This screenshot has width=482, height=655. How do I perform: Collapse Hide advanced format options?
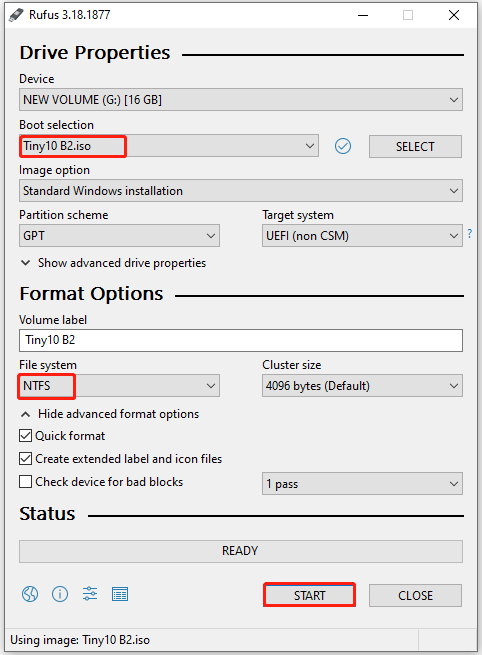click(x=110, y=414)
